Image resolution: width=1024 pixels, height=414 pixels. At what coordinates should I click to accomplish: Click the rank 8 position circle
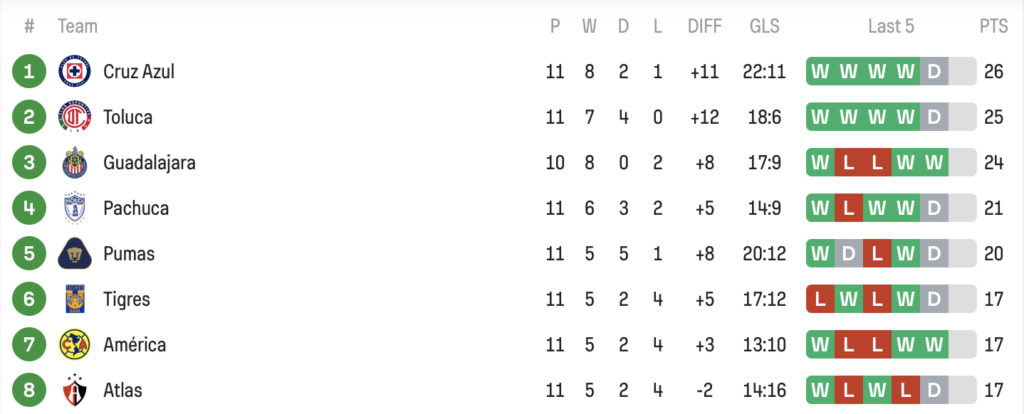pyautogui.click(x=29, y=390)
